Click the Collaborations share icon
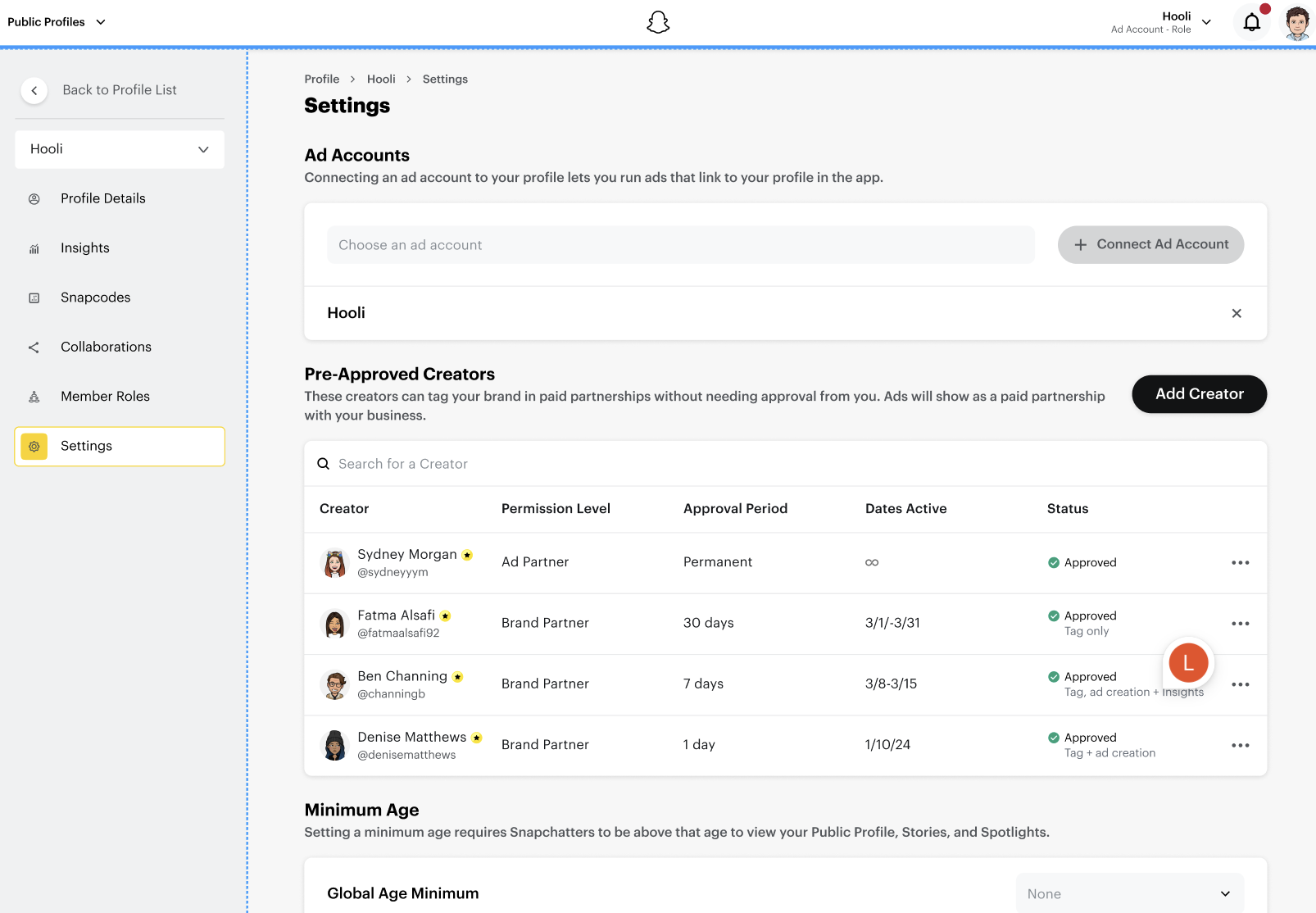This screenshot has width=1316, height=913. click(34, 347)
